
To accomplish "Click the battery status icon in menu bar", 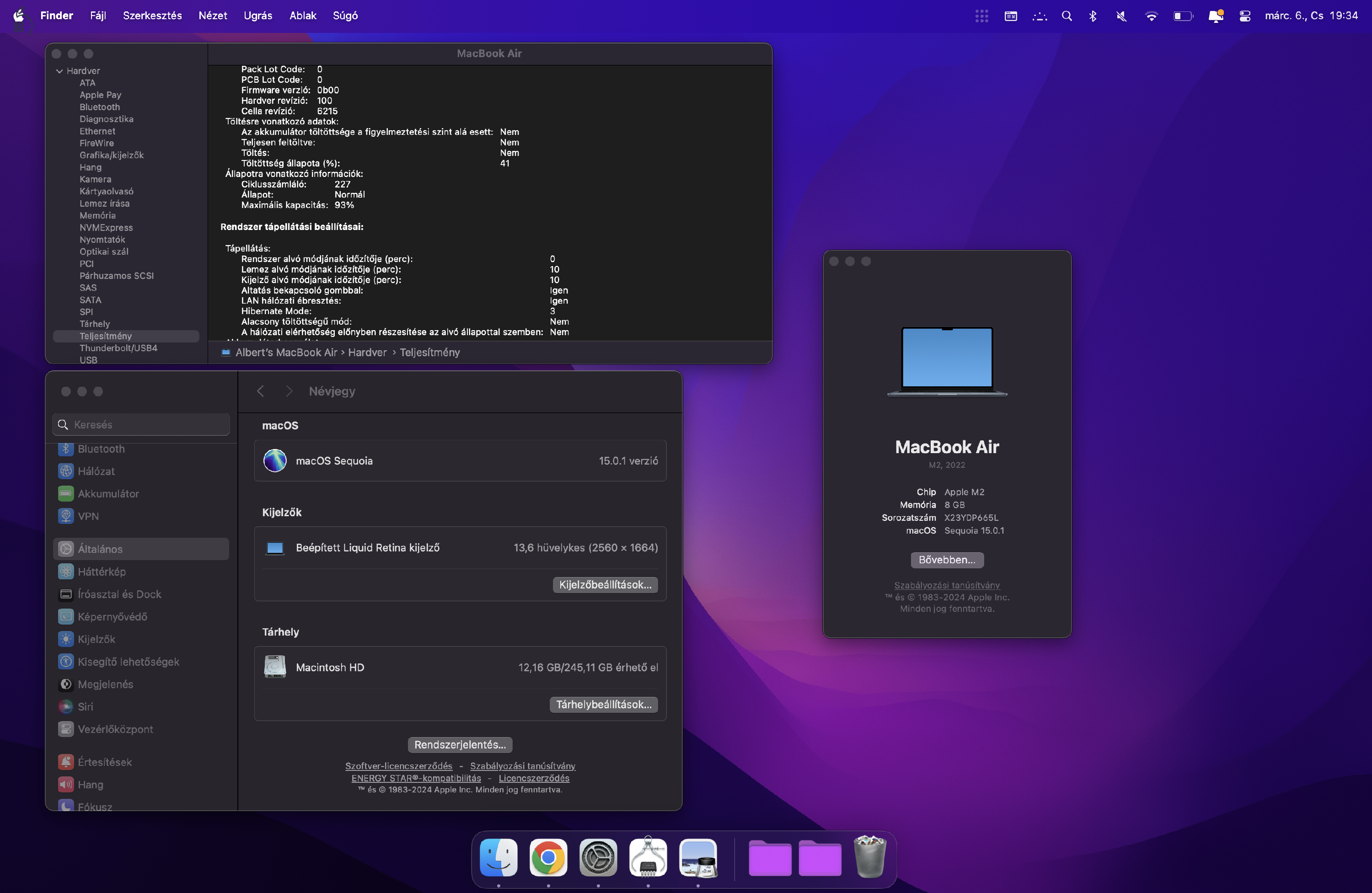I will click(1182, 16).
